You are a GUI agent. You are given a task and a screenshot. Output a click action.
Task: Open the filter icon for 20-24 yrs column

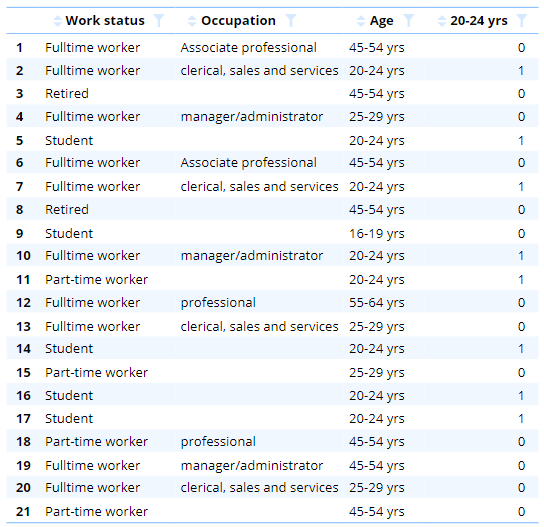point(521,21)
